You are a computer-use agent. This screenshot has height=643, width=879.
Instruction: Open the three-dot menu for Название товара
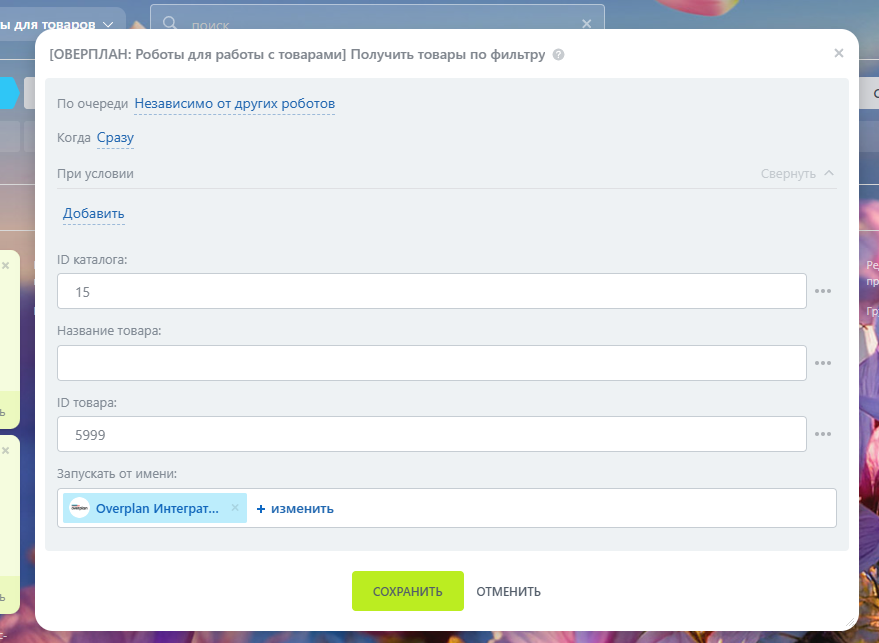tap(823, 363)
